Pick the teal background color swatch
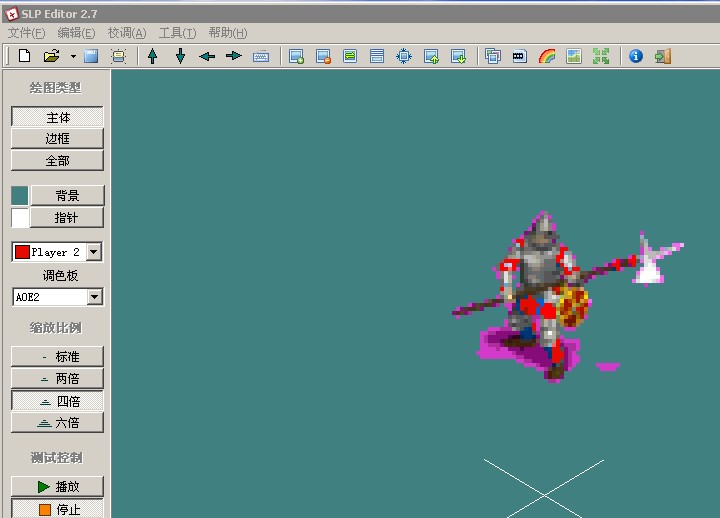This screenshot has width=720, height=518. pos(20,196)
